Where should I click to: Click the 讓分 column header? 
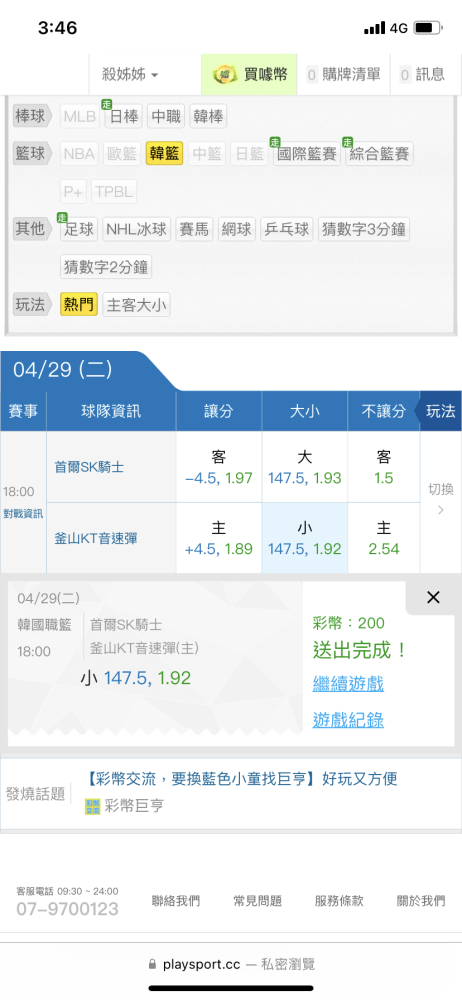point(219,411)
